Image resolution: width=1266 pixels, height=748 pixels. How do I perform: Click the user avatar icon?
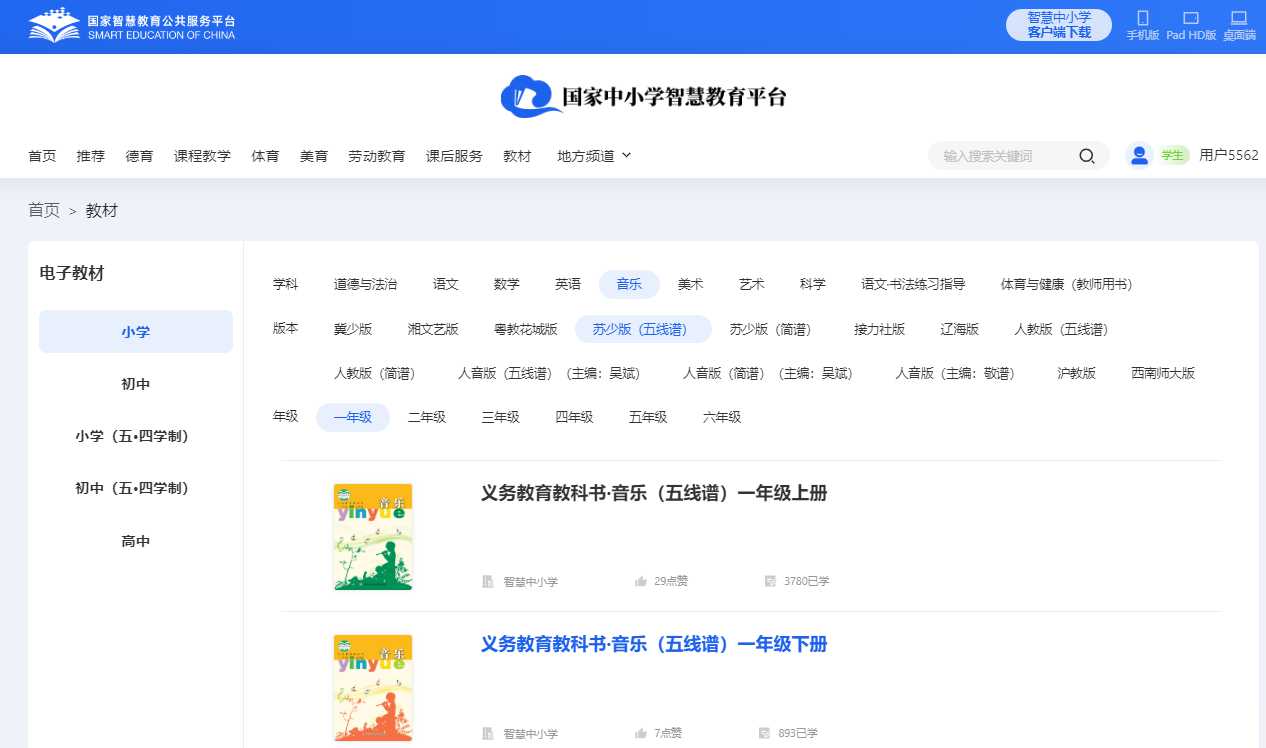tap(1139, 155)
